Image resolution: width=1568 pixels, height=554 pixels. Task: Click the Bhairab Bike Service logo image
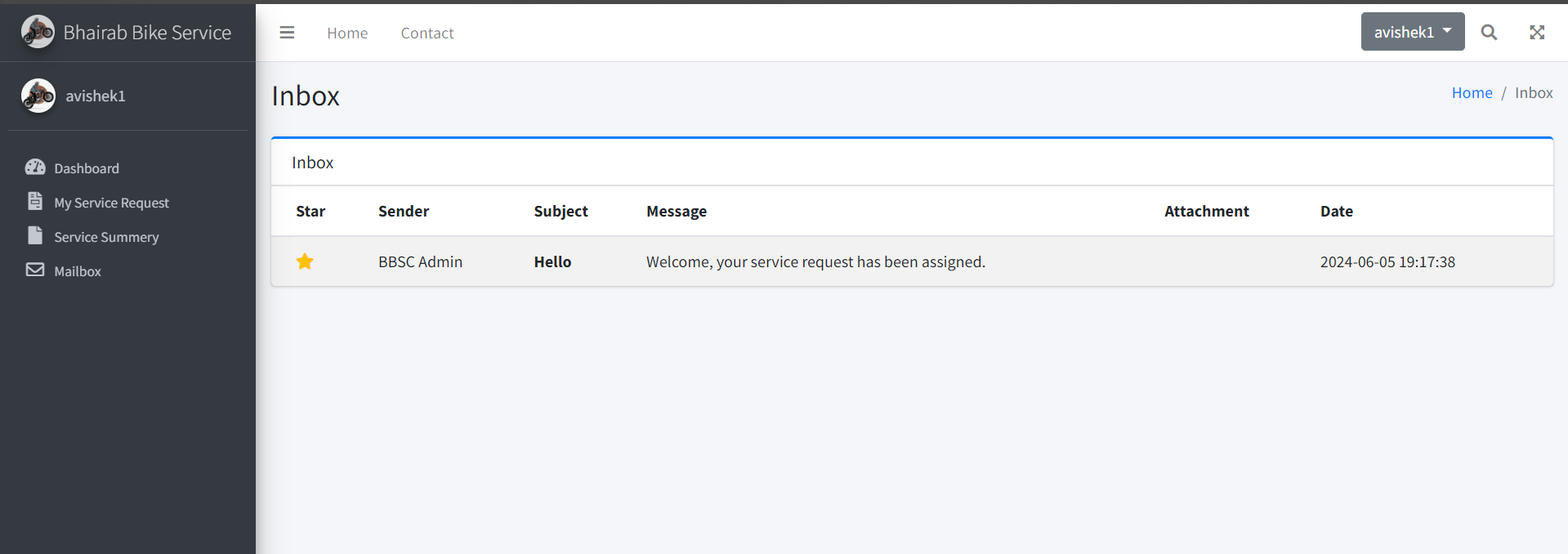pos(38,32)
